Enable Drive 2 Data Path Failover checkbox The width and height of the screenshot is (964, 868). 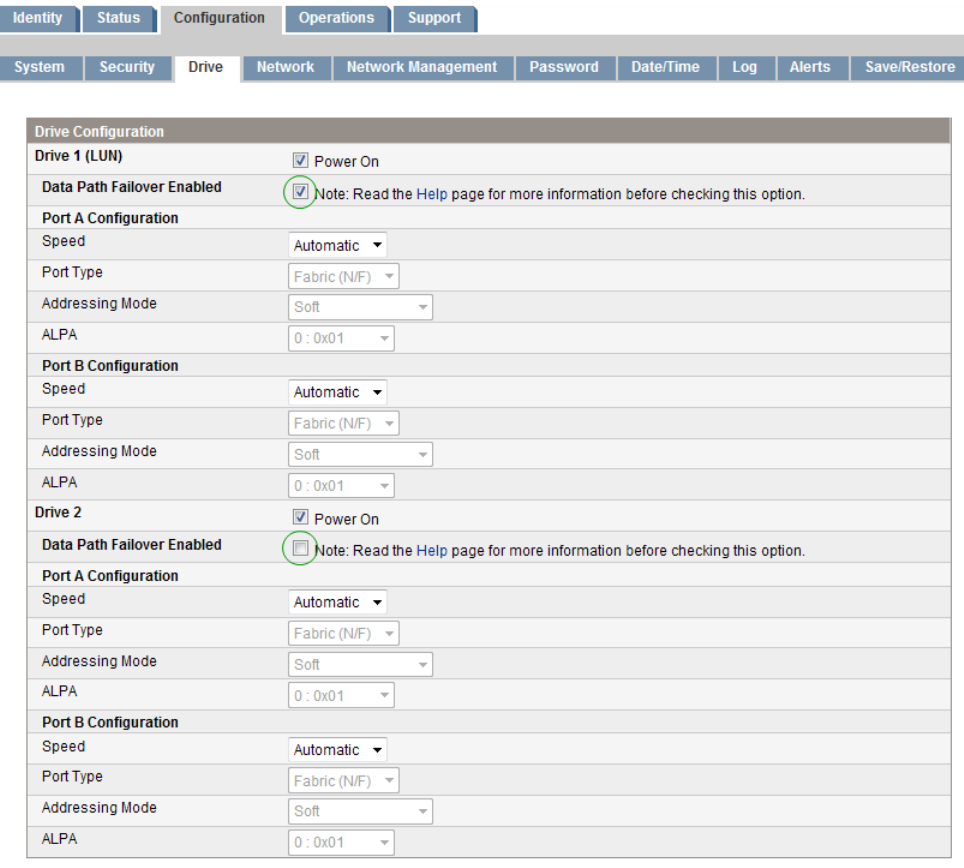coord(300,548)
